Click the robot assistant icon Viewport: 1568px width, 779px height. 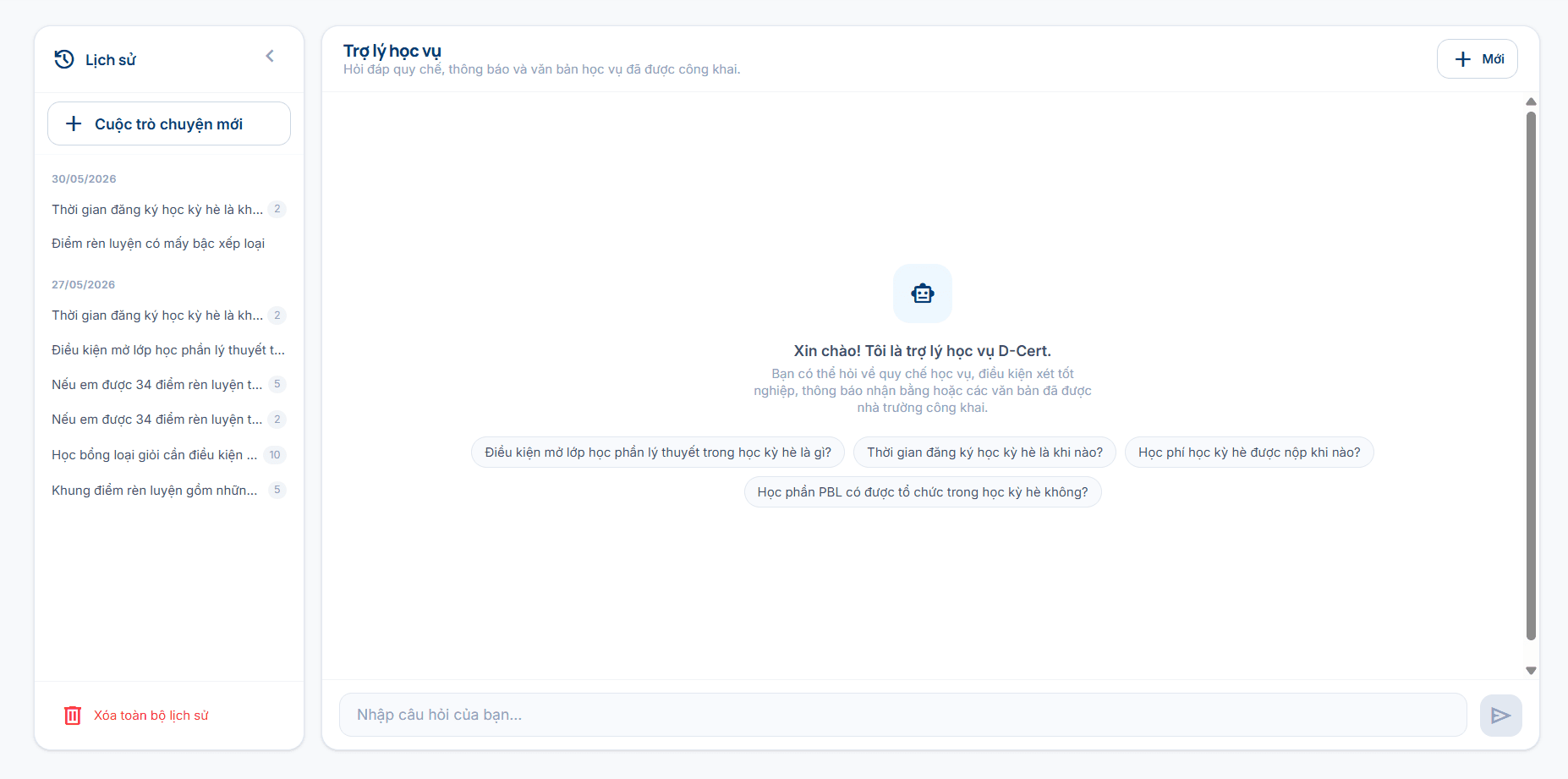pos(923,293)
